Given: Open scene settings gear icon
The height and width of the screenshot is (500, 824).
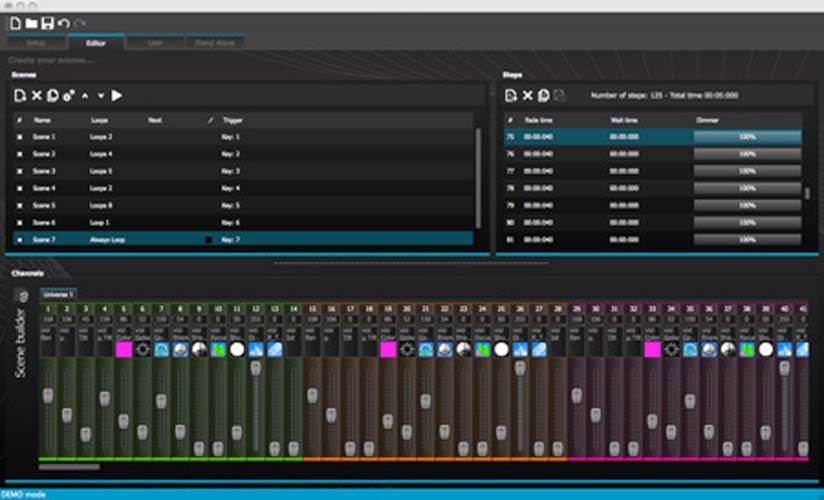Looking at the screenshot, I should coord(69,96).
